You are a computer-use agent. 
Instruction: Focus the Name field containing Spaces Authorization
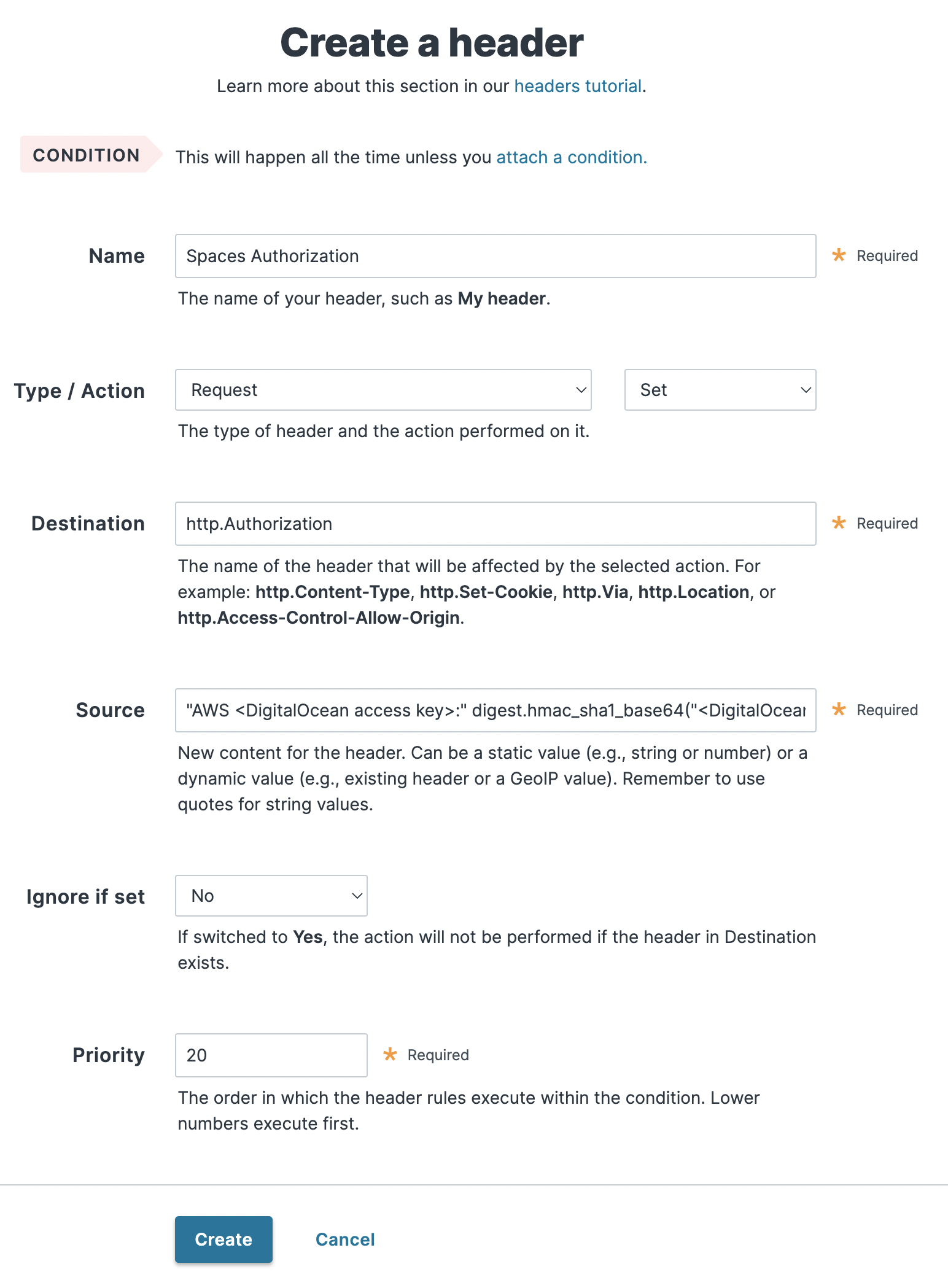pos(495,255)
